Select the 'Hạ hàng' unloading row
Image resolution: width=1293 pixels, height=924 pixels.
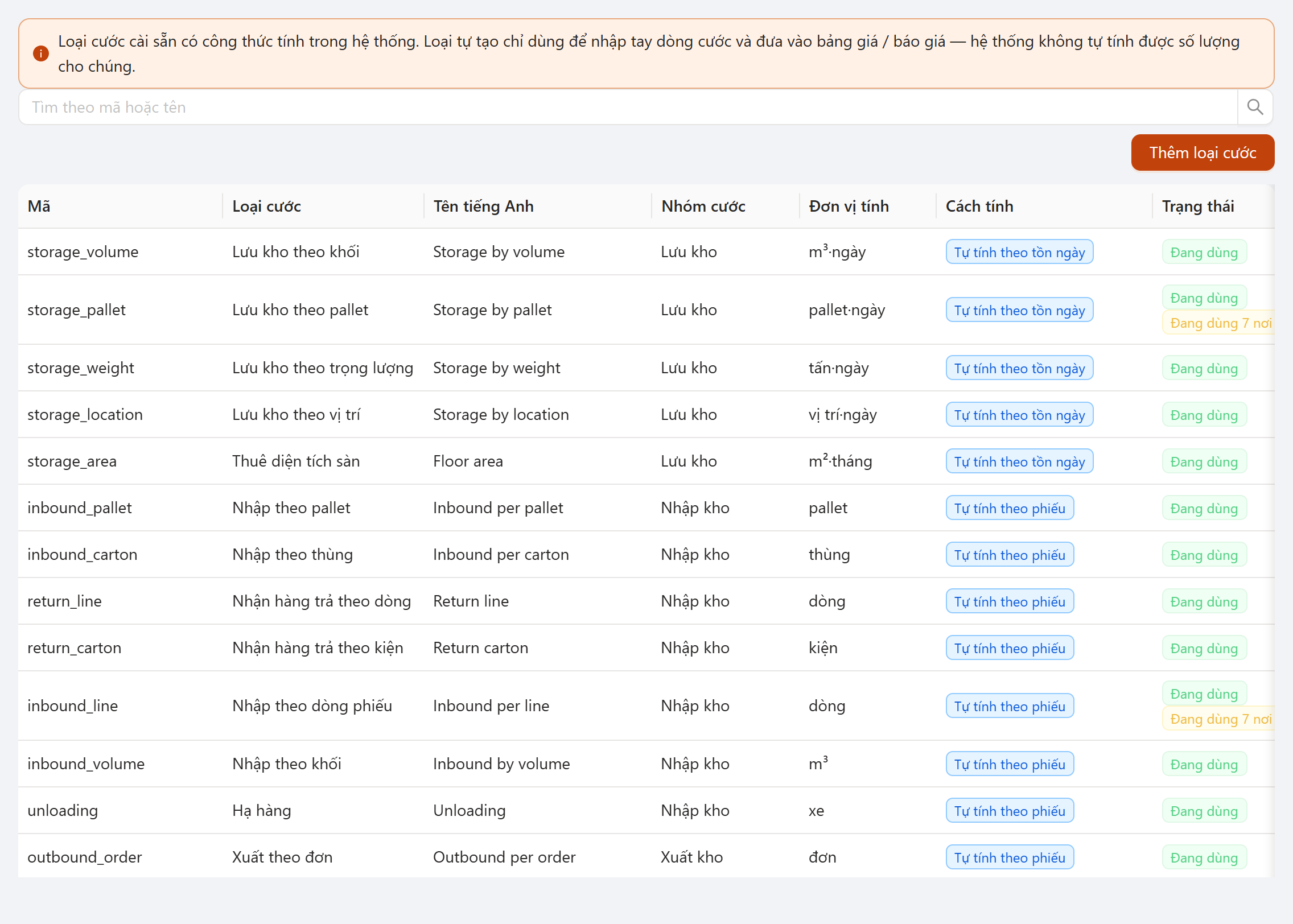(x=646, y=811)
